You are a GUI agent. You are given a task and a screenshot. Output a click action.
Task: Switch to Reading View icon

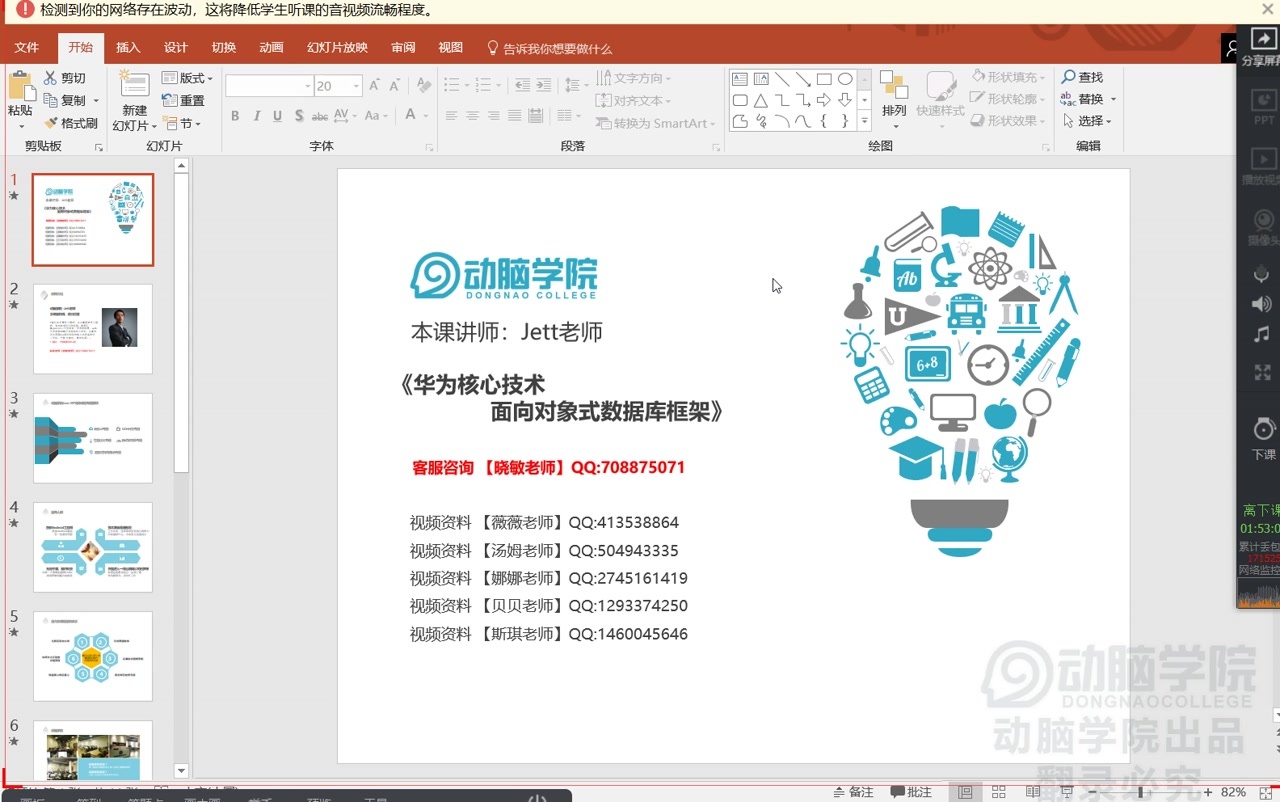click(1033, 792)
